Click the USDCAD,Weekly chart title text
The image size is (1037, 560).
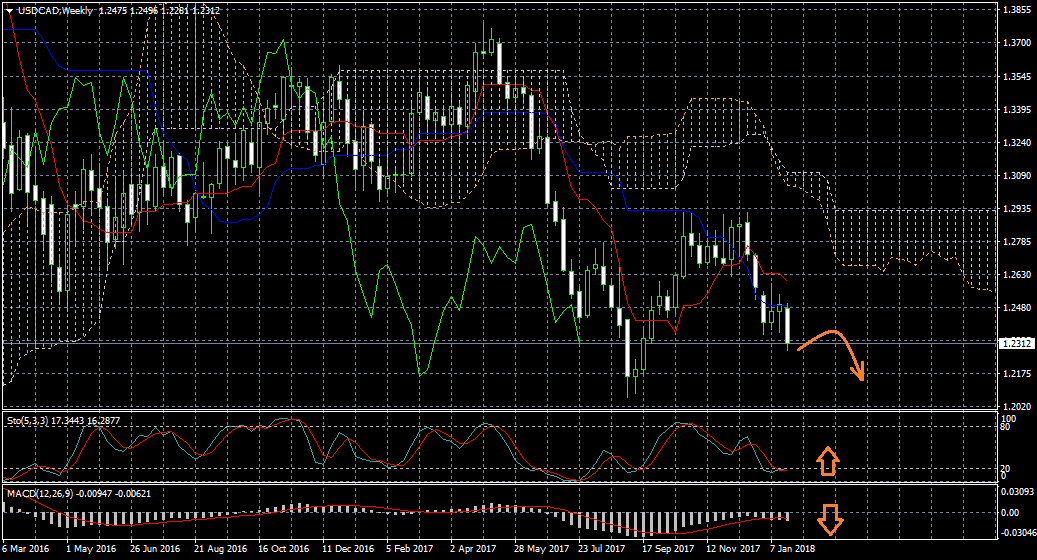click(57, 10)
